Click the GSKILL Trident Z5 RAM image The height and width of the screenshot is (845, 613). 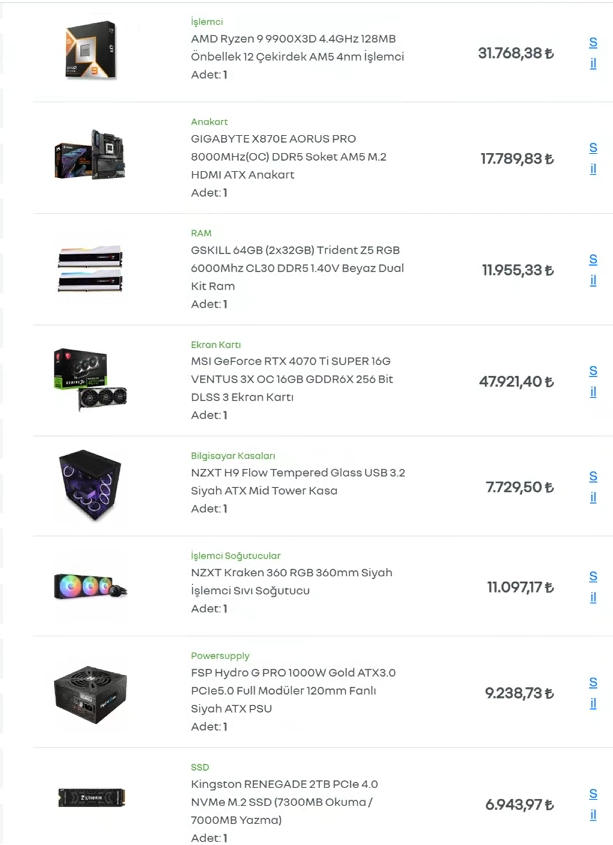(90, 269)
